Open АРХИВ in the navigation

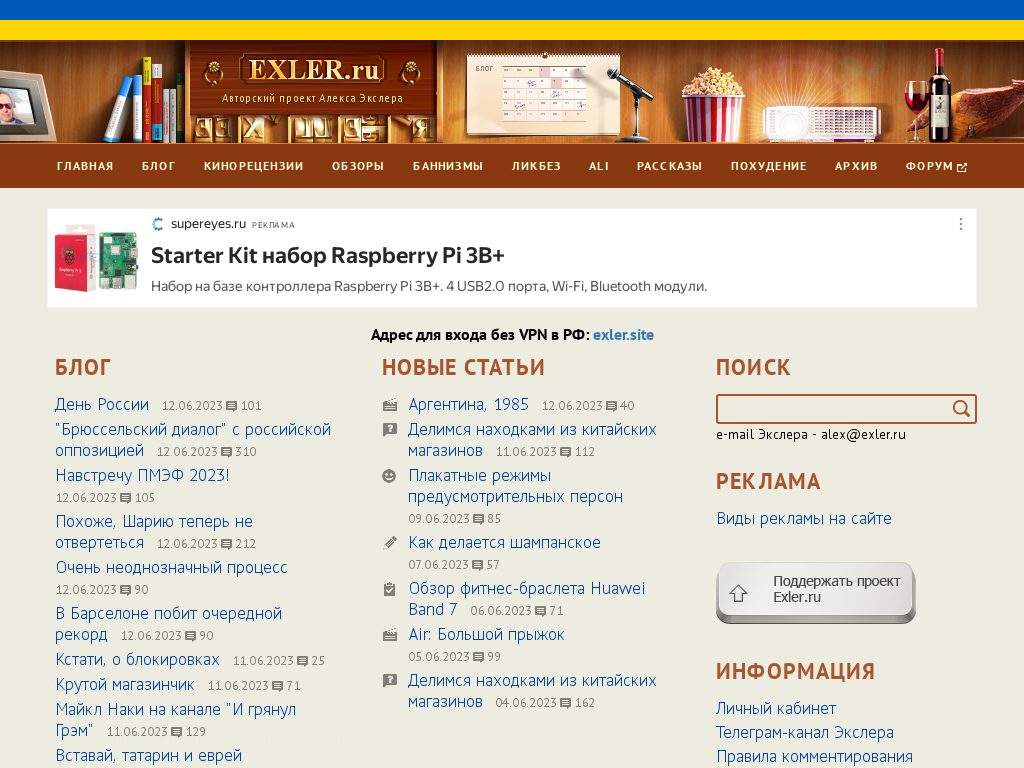coord(856,167)
